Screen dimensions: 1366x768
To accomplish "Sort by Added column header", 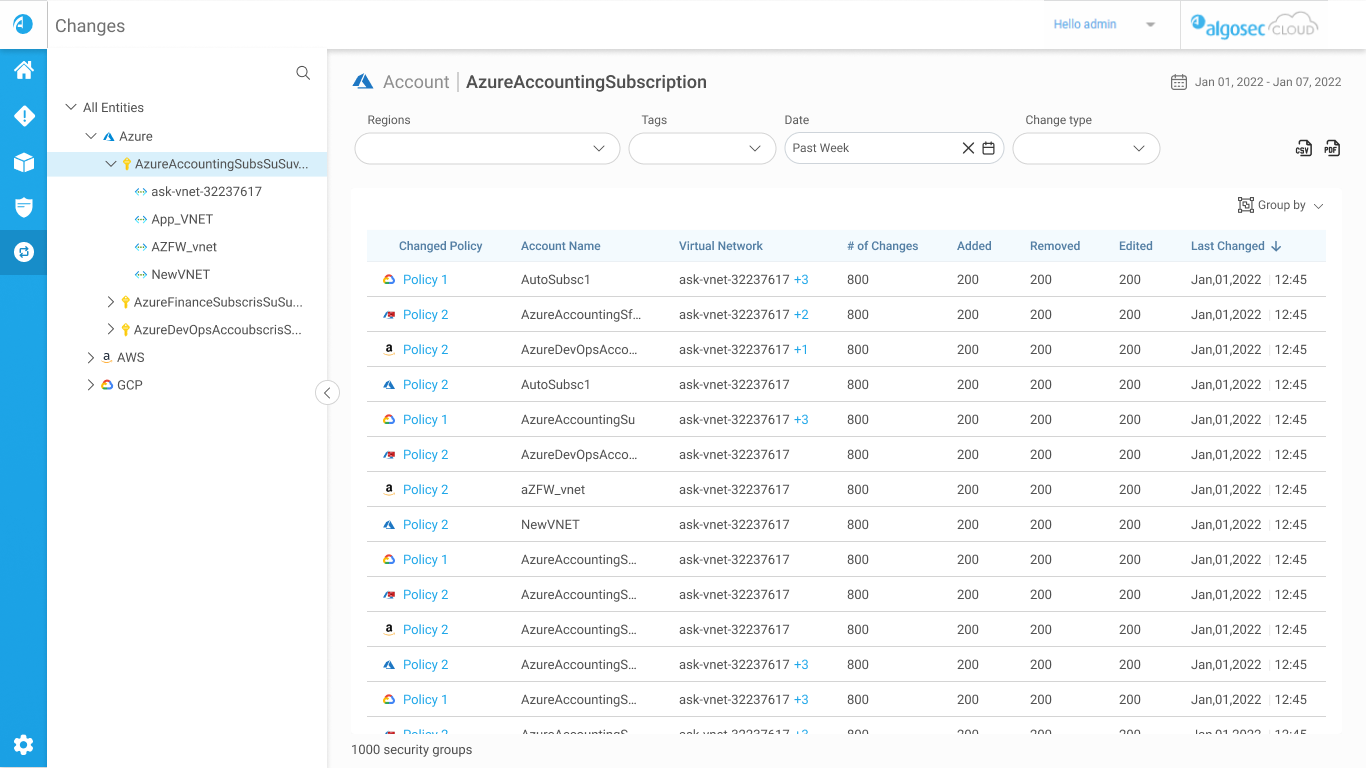I will pos(974,246).
